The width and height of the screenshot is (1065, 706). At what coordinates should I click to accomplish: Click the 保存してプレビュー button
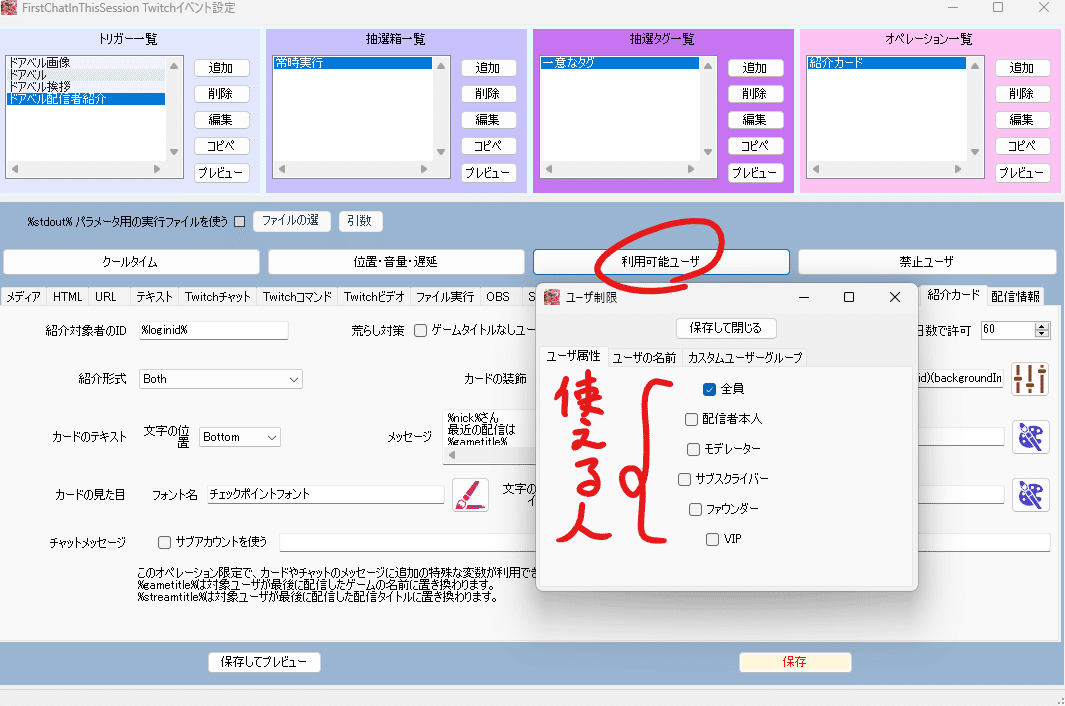point(264,662)
